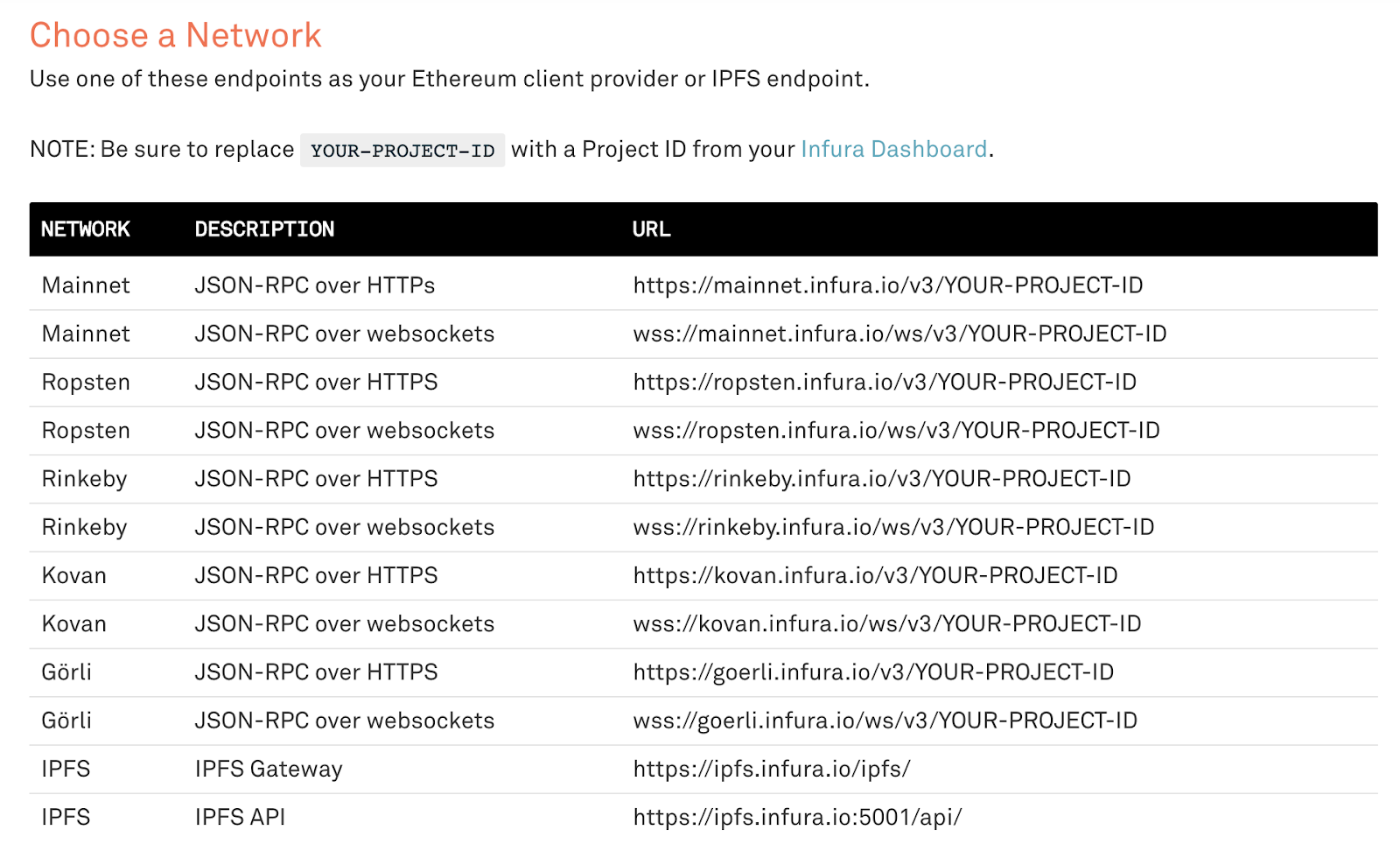The width and height of the screenshot is (1400, 844).
Task: Select the Mainnet HTTPS URL https://mainnet.infura.io/v3
Action: pyautogui.click(x=888, y=285)
